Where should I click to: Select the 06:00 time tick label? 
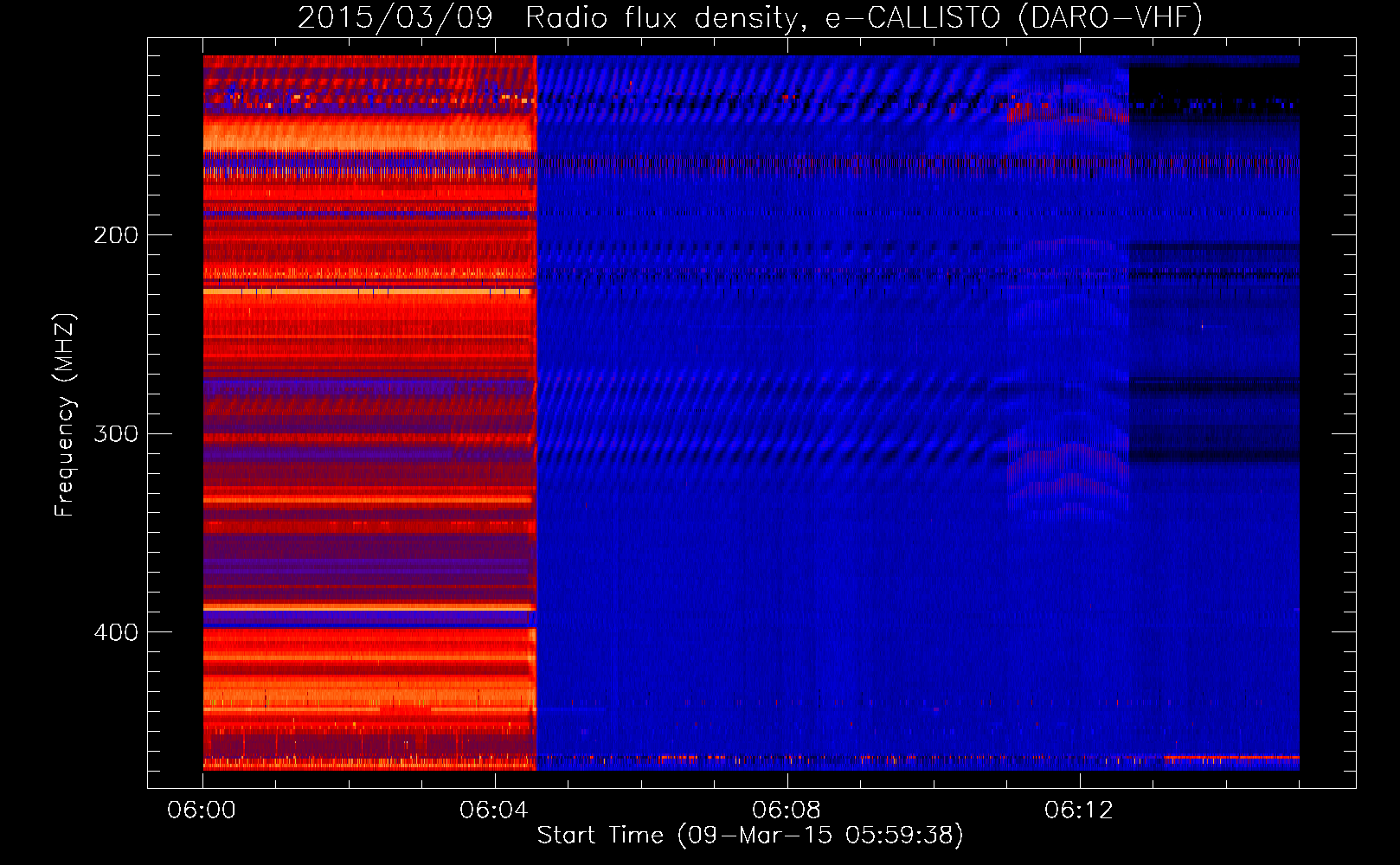point(202,810)
